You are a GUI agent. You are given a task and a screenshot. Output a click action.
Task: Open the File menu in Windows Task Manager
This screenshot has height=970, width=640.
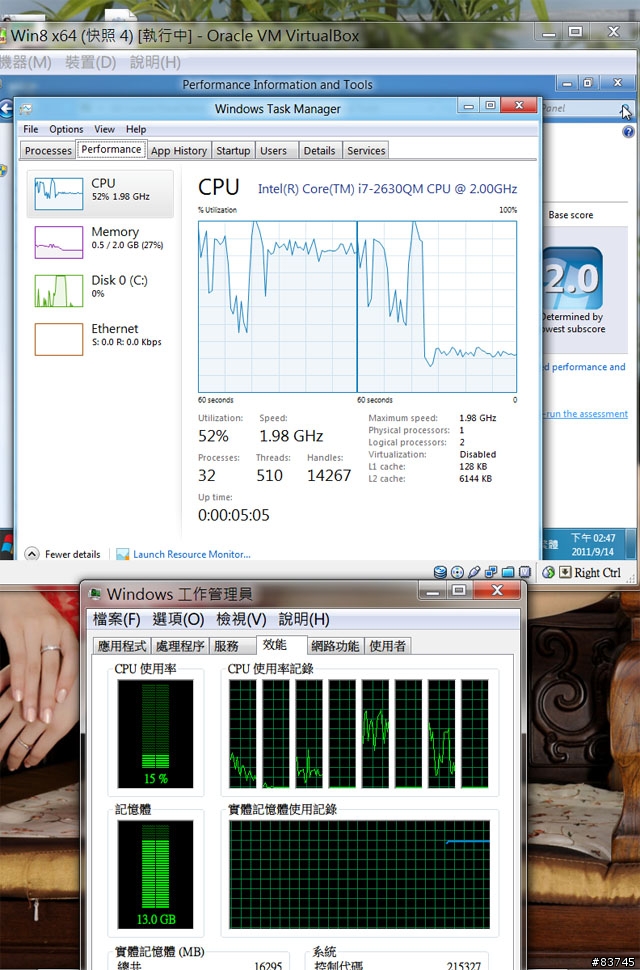pyautogui.click(x=30, y=129)
